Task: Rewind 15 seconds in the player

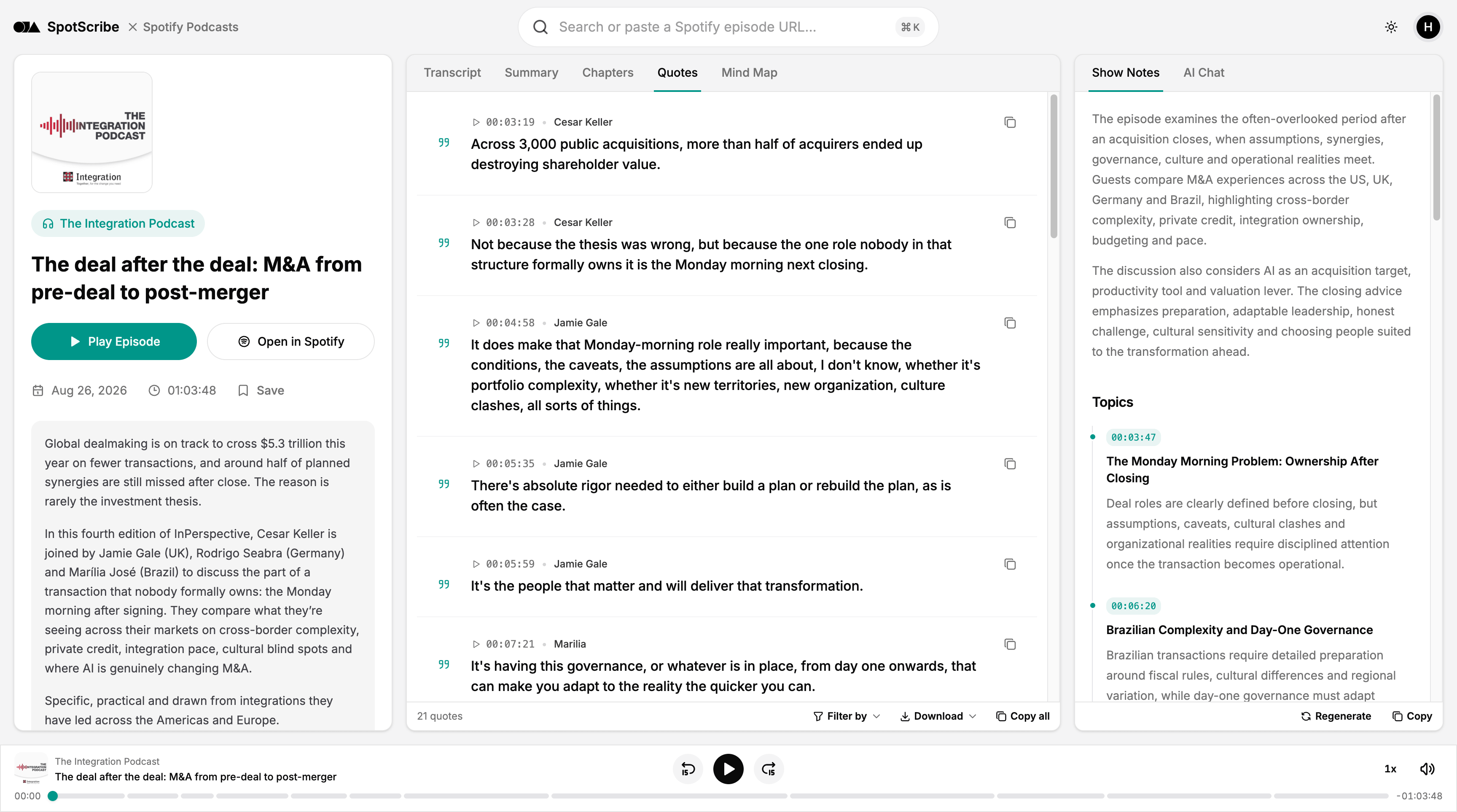Action: [688, 769]
